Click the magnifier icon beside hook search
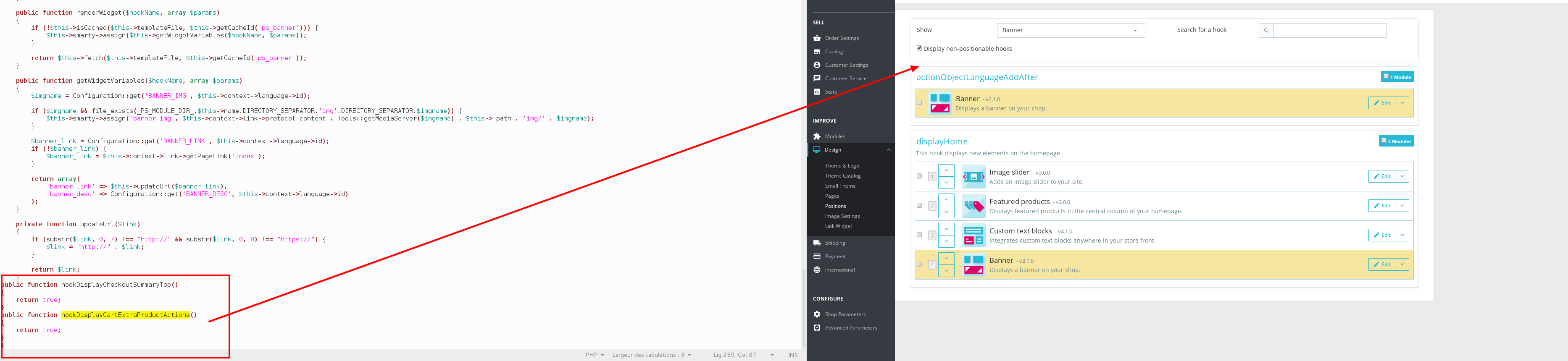The image size is (1568, 361). coord(1266,30)
